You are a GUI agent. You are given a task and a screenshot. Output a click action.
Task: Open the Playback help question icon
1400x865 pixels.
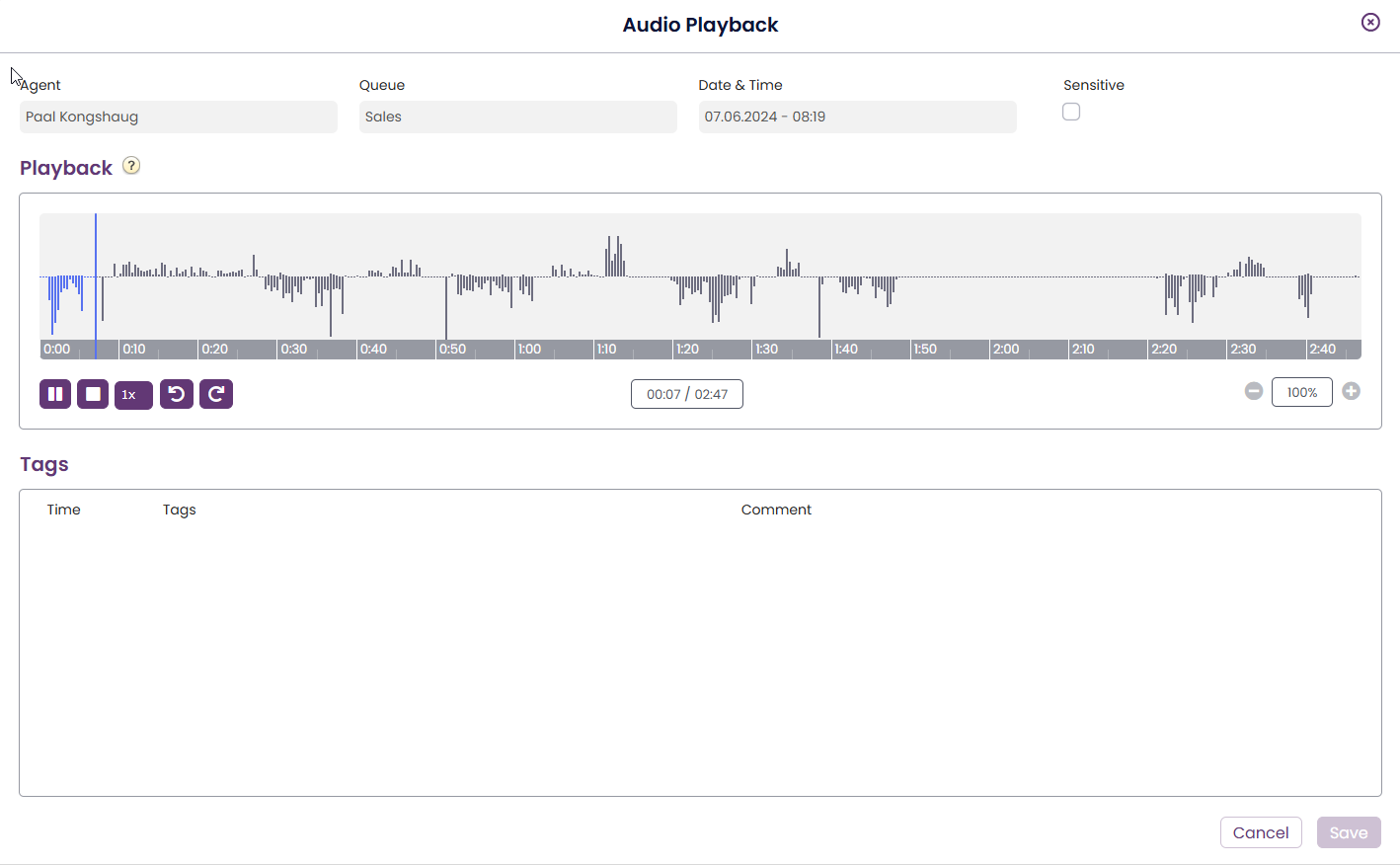[131, 166]
